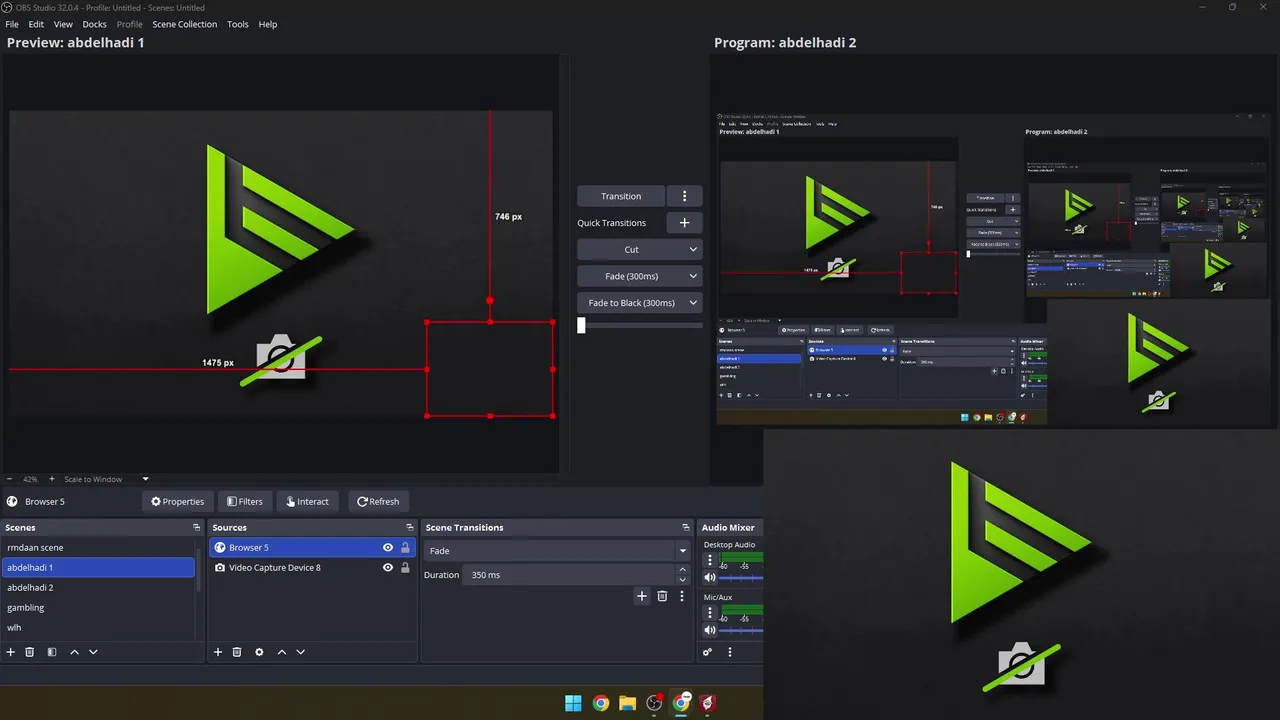Open the Tools menu
The width and height of the screenshot is (1280, 720).
pos(238,24)
